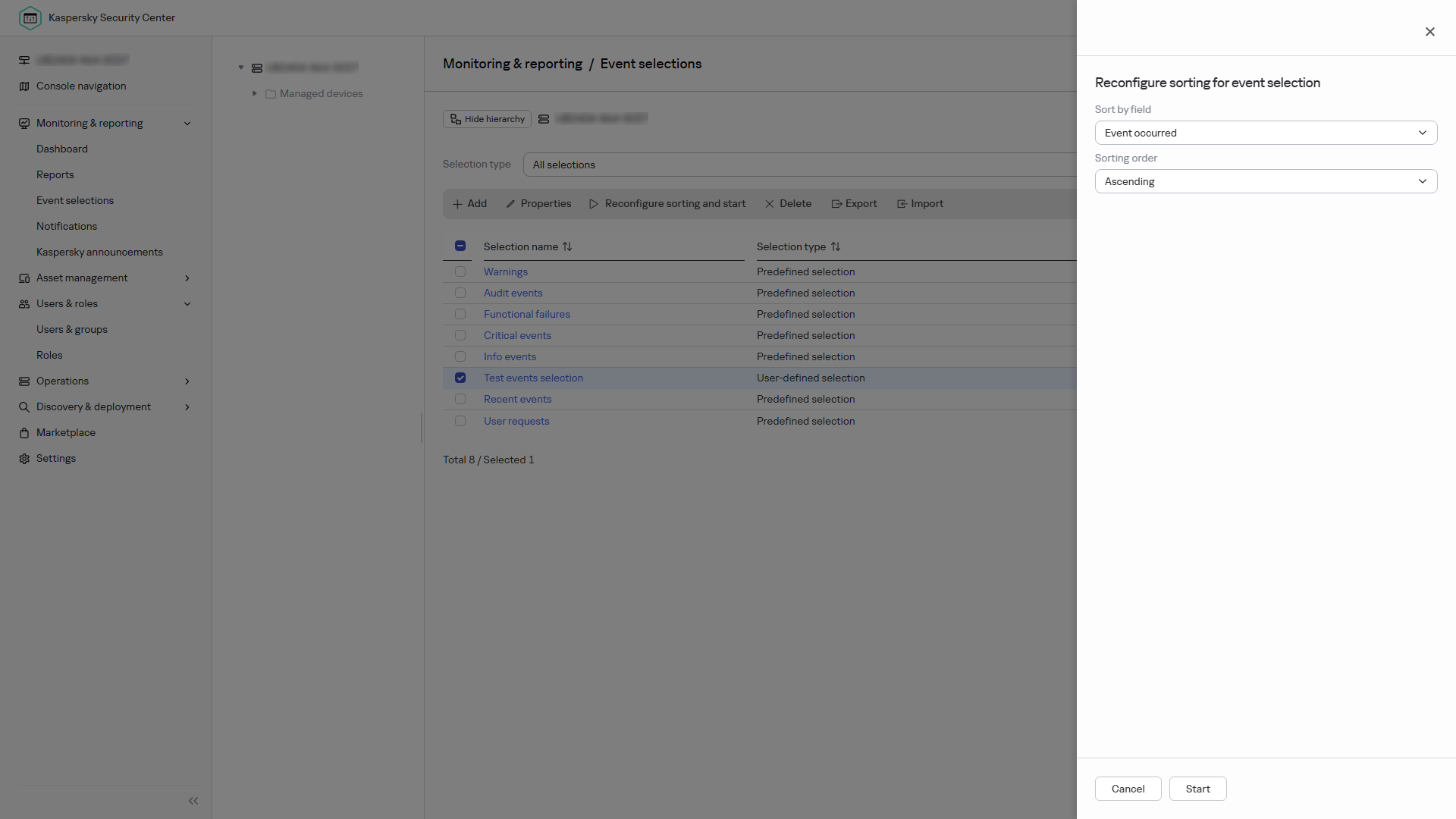Check the Audit events row checkbox
The height and width of the screenshot is (819, 1456).
point(460,293)
